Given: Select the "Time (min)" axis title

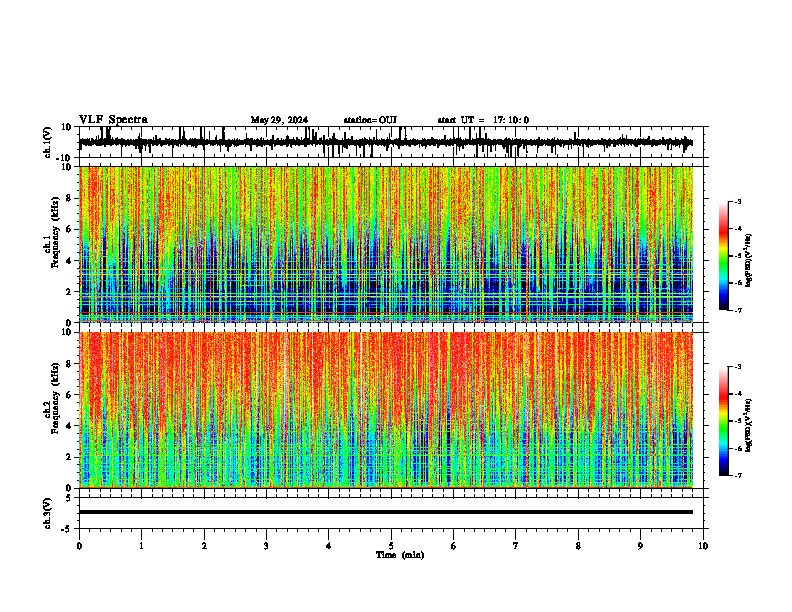Looking at the screenshot, I should click(x=400, y=555).
